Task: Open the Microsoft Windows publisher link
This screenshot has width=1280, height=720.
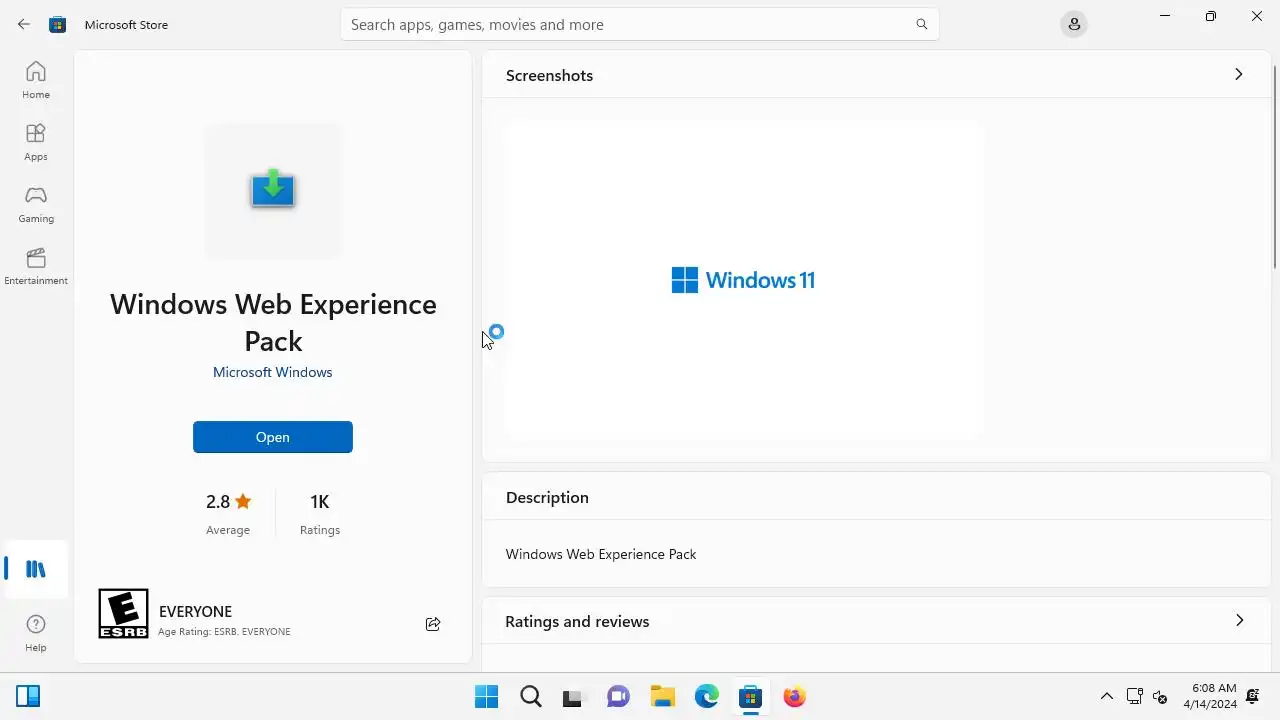Action: tap(273, 372)
